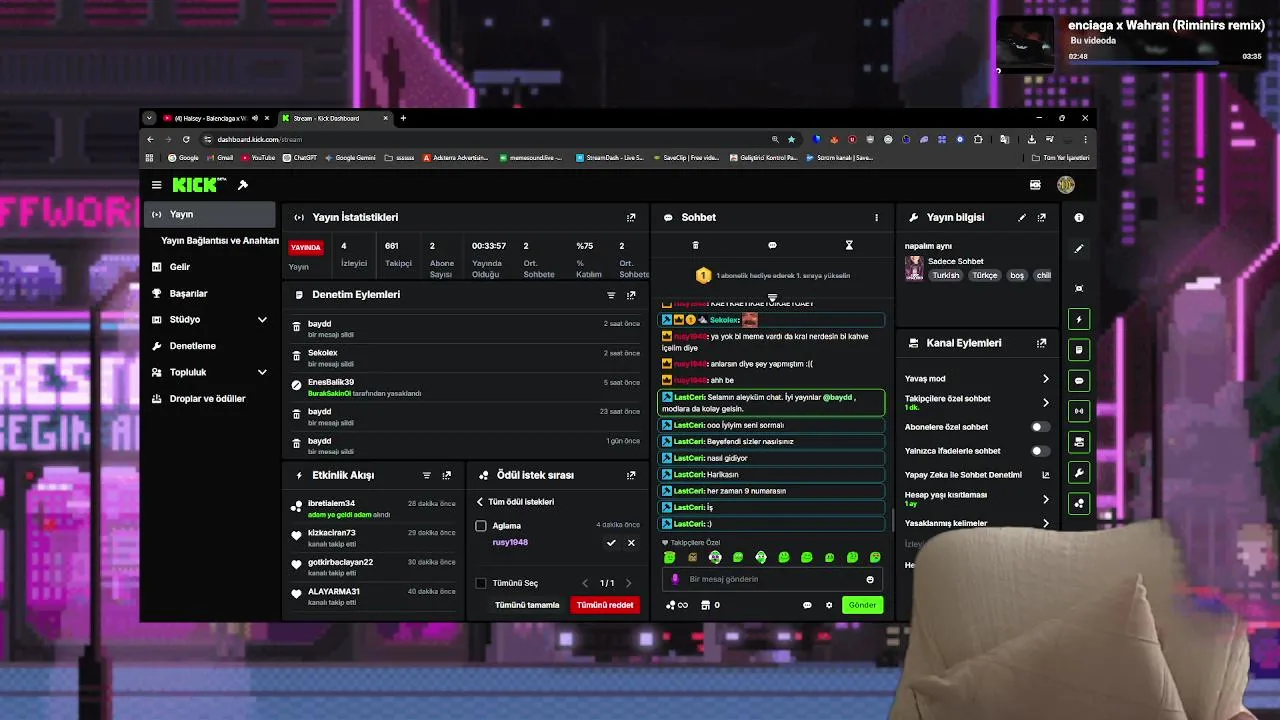
Task: Open chat settings gear icon near Gönder
Action: click(x=829, y=605)
